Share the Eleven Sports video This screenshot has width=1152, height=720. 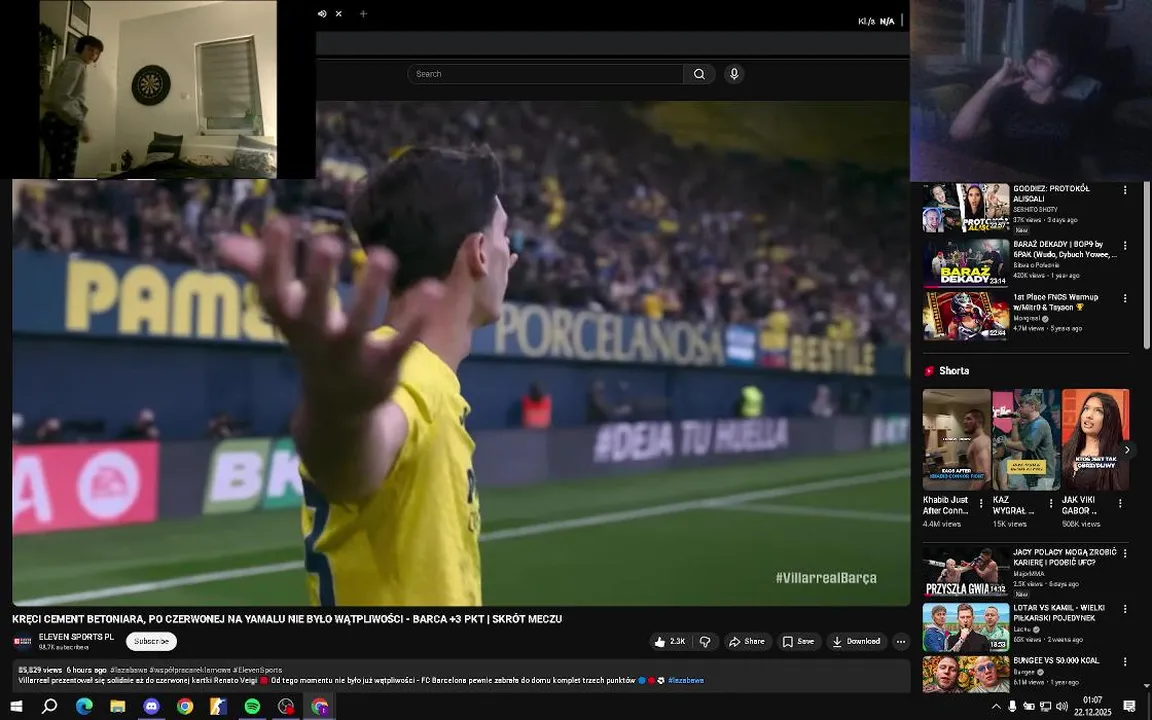(x=747, y=641)
